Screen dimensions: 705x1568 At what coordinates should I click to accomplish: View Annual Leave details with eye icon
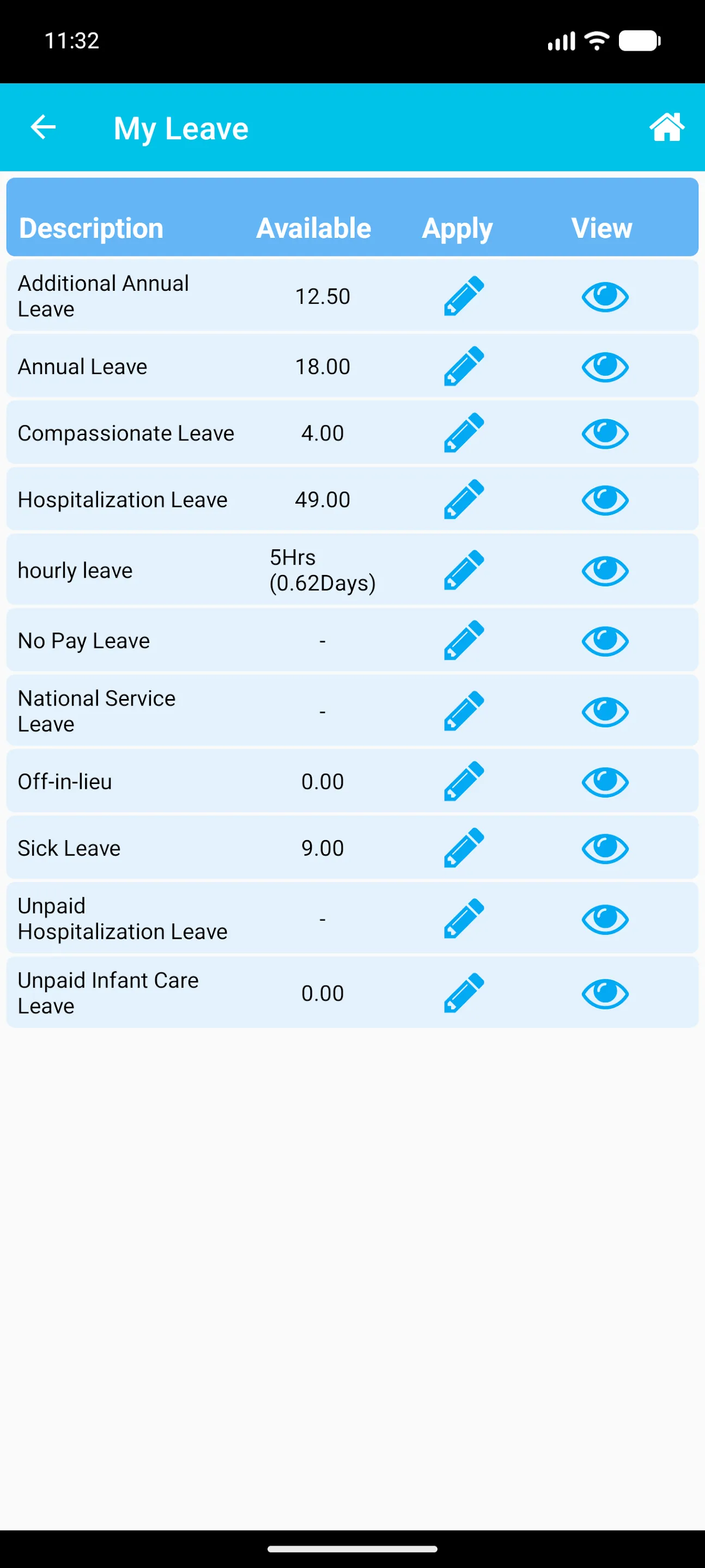coord(604,366)
